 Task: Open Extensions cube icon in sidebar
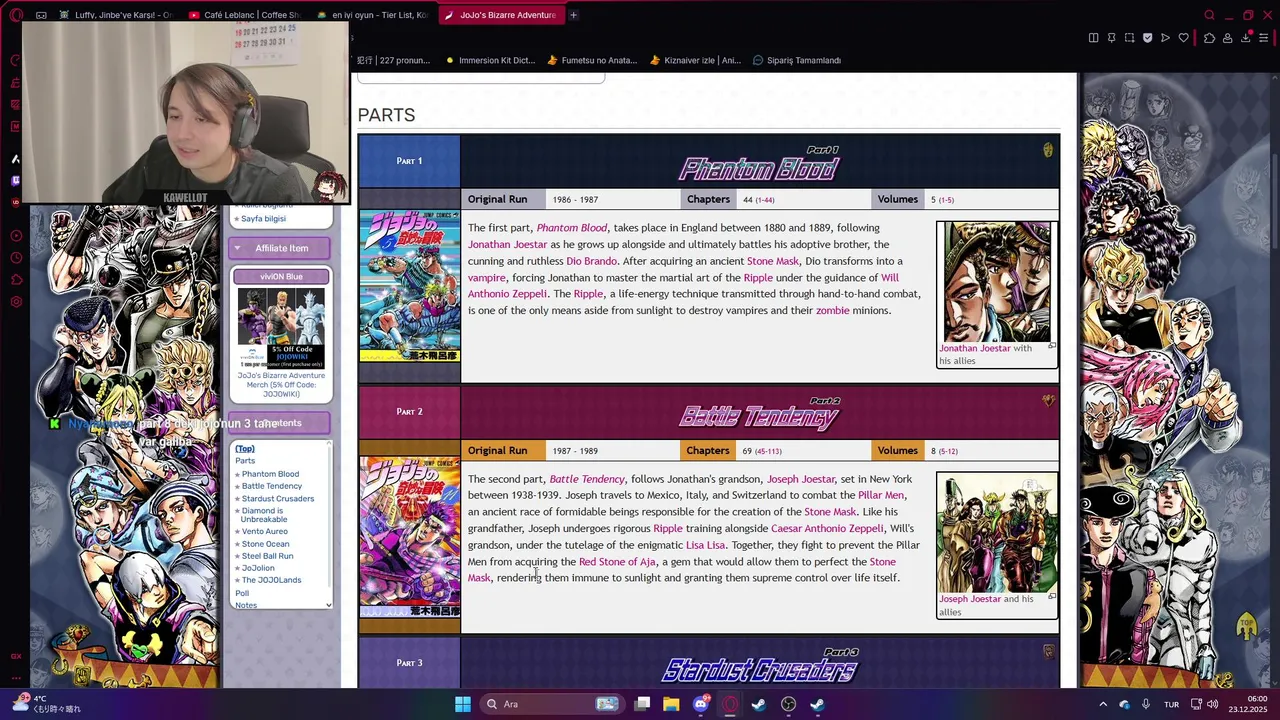pos(16,280)
